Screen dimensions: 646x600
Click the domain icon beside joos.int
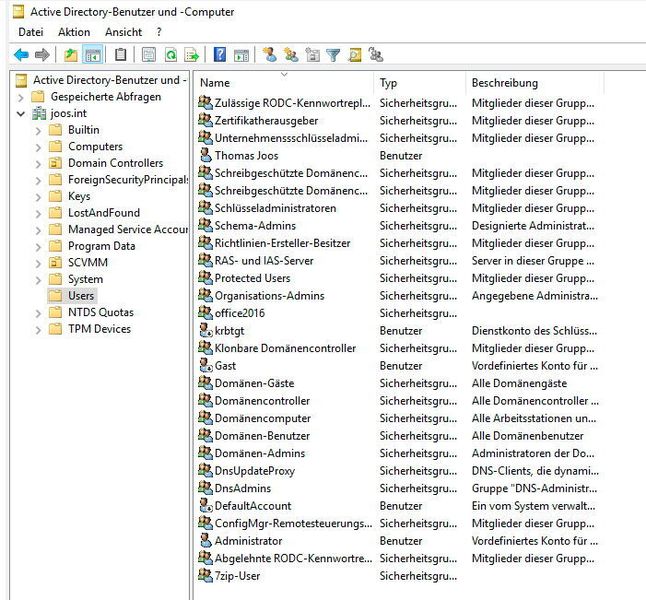coord(40,113)
